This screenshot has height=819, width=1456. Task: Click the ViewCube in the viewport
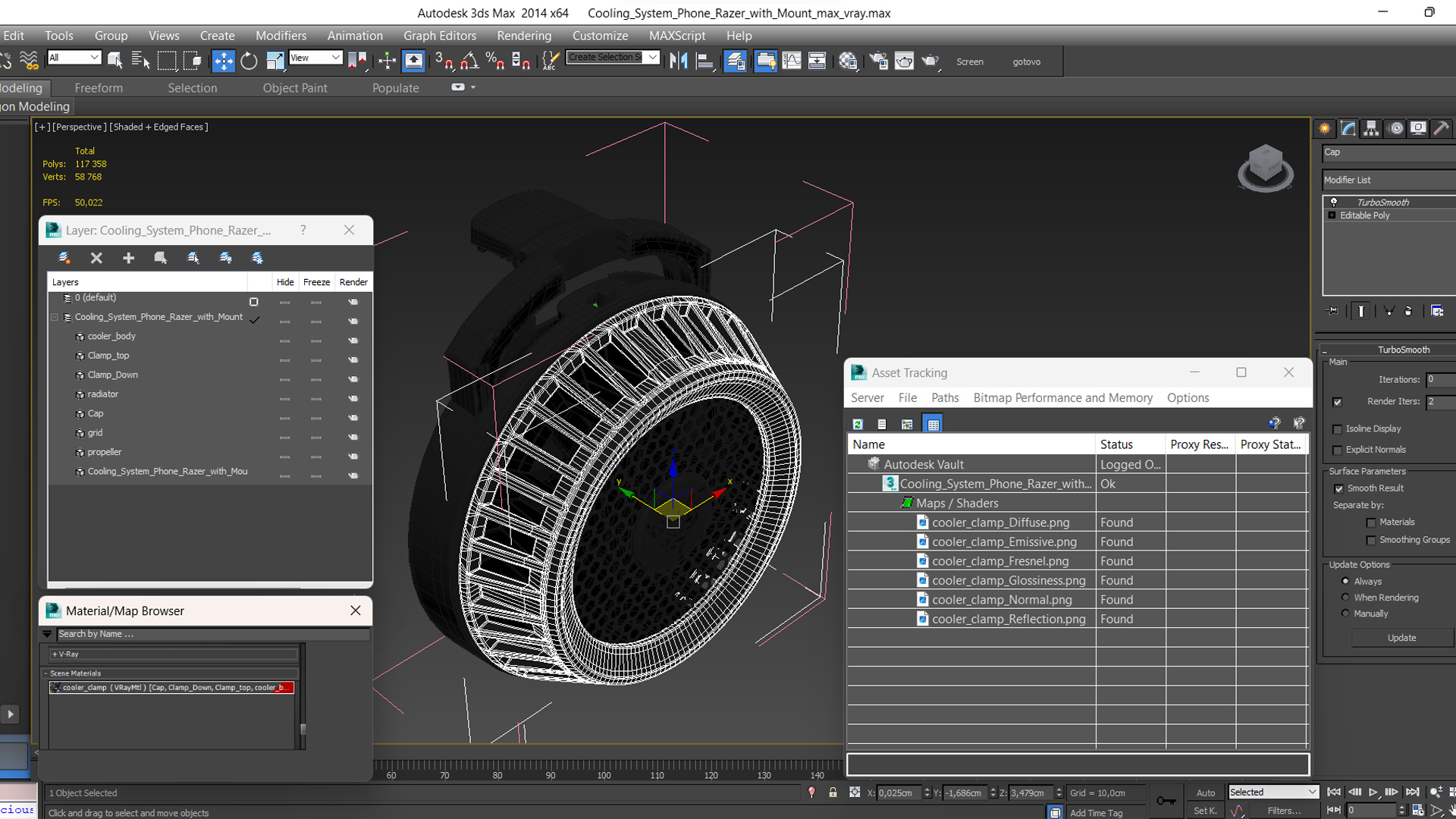point(1265,167)
